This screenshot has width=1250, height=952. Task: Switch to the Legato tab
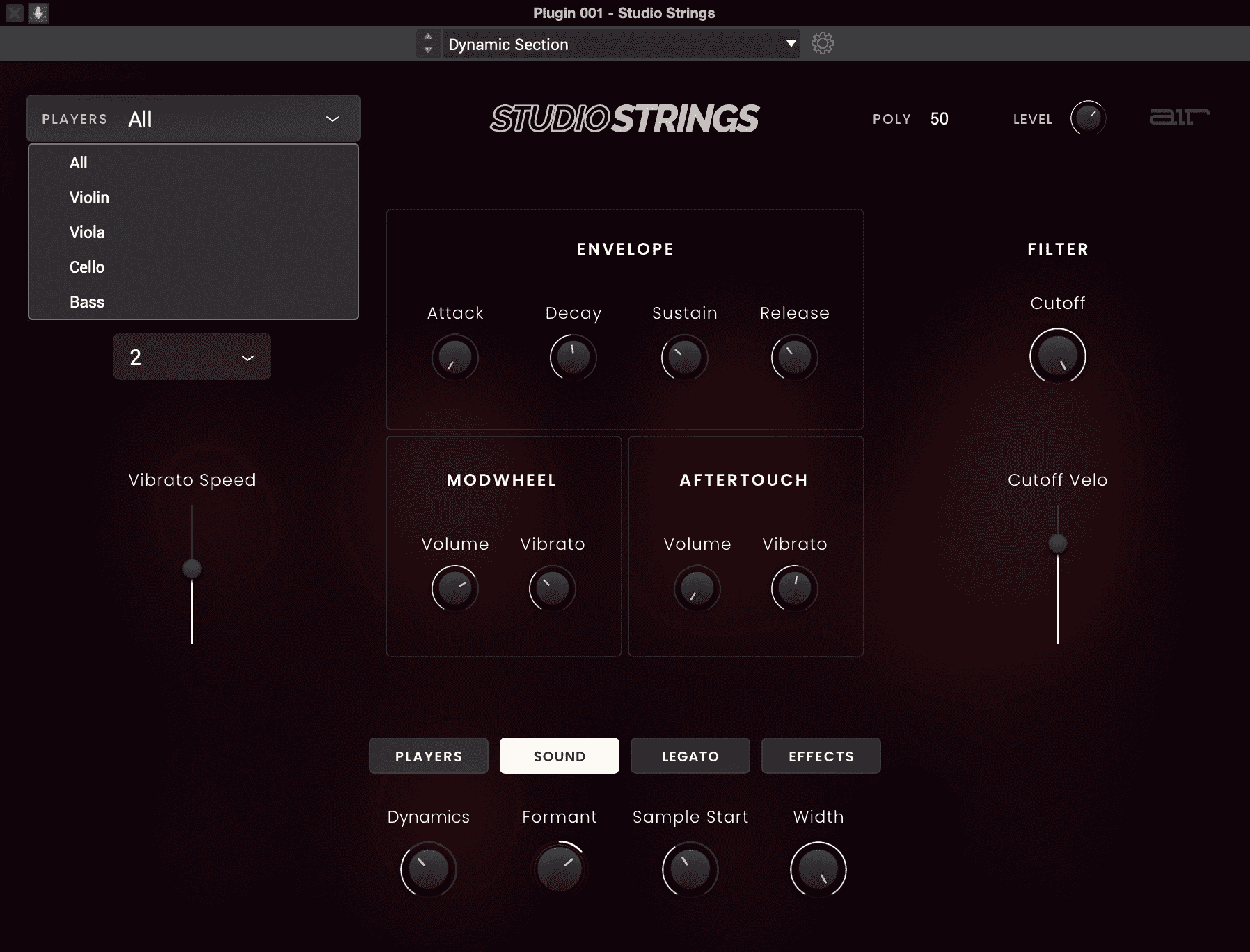(690, 756)
